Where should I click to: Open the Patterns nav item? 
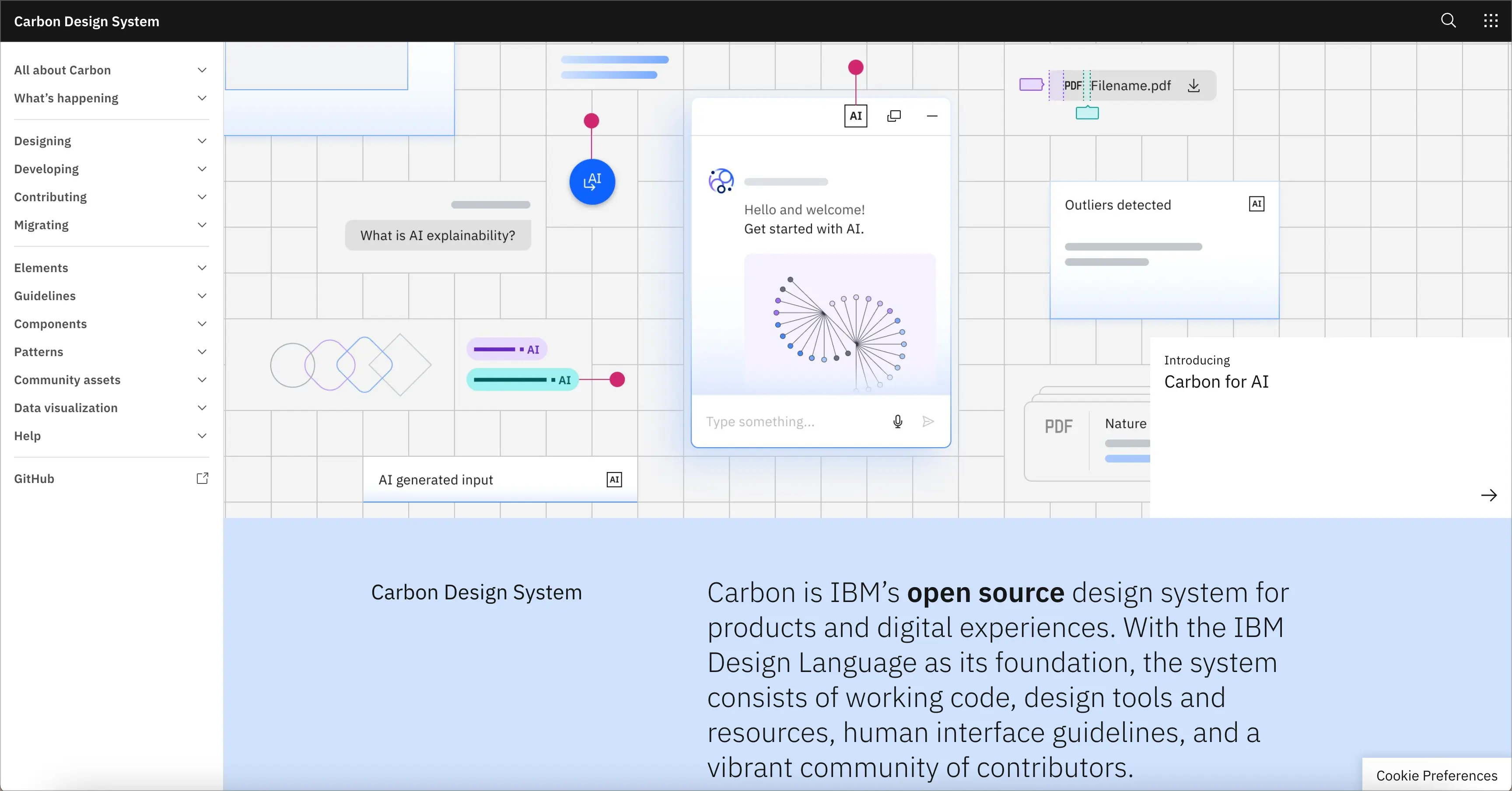click(x=111, y=351)
